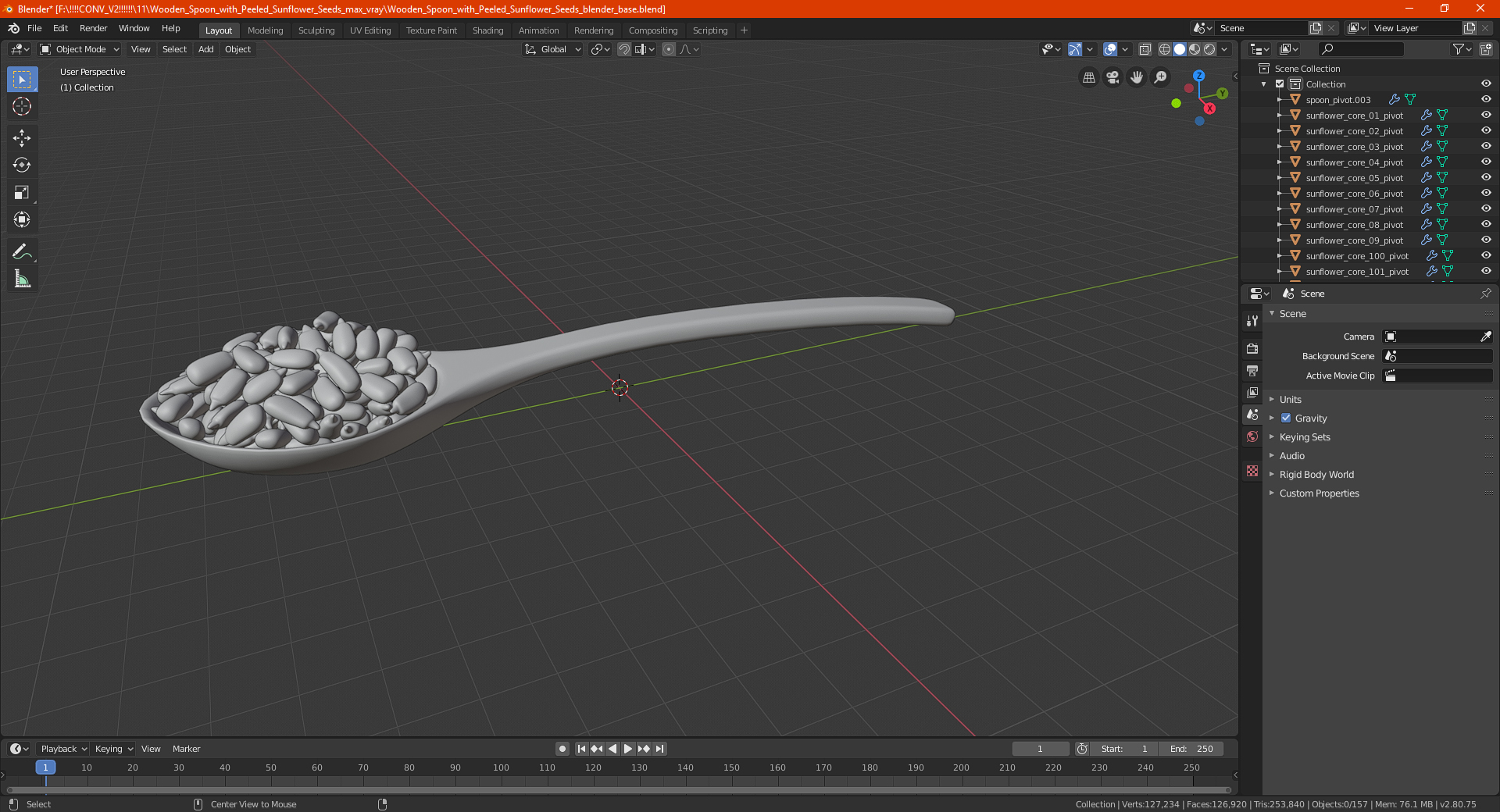This screenshot has width=1500, height=812.
Task: Uncheck the Collection checkbox
Action: (x=1280, y=84)
